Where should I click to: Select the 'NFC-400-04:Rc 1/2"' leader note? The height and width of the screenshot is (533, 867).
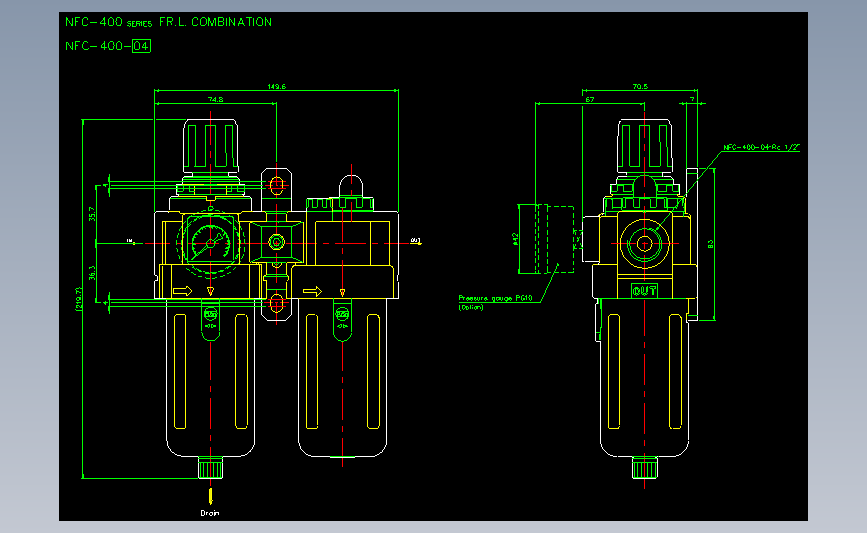click(x=761, y=147)
